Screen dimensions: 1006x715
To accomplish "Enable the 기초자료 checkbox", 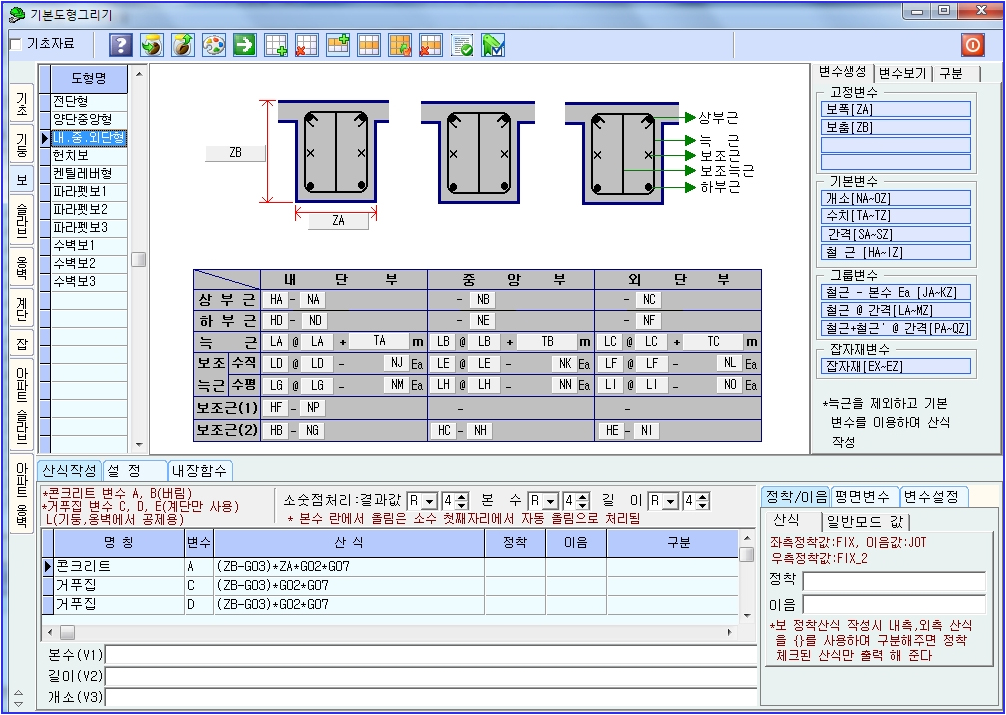I will click(15, 45).
